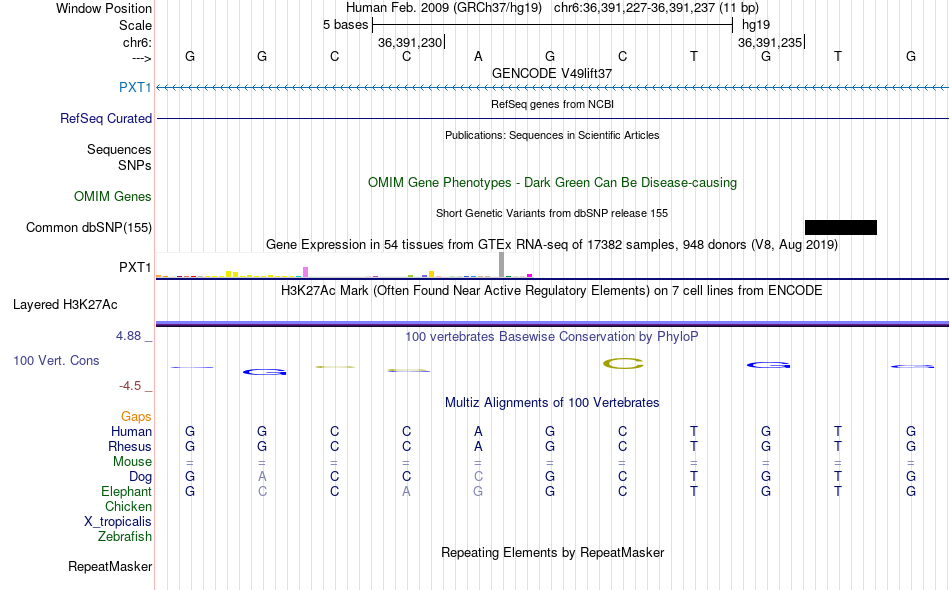Click the Common dbSNP(155) label
950x590 pixels.
click(89, 227)
